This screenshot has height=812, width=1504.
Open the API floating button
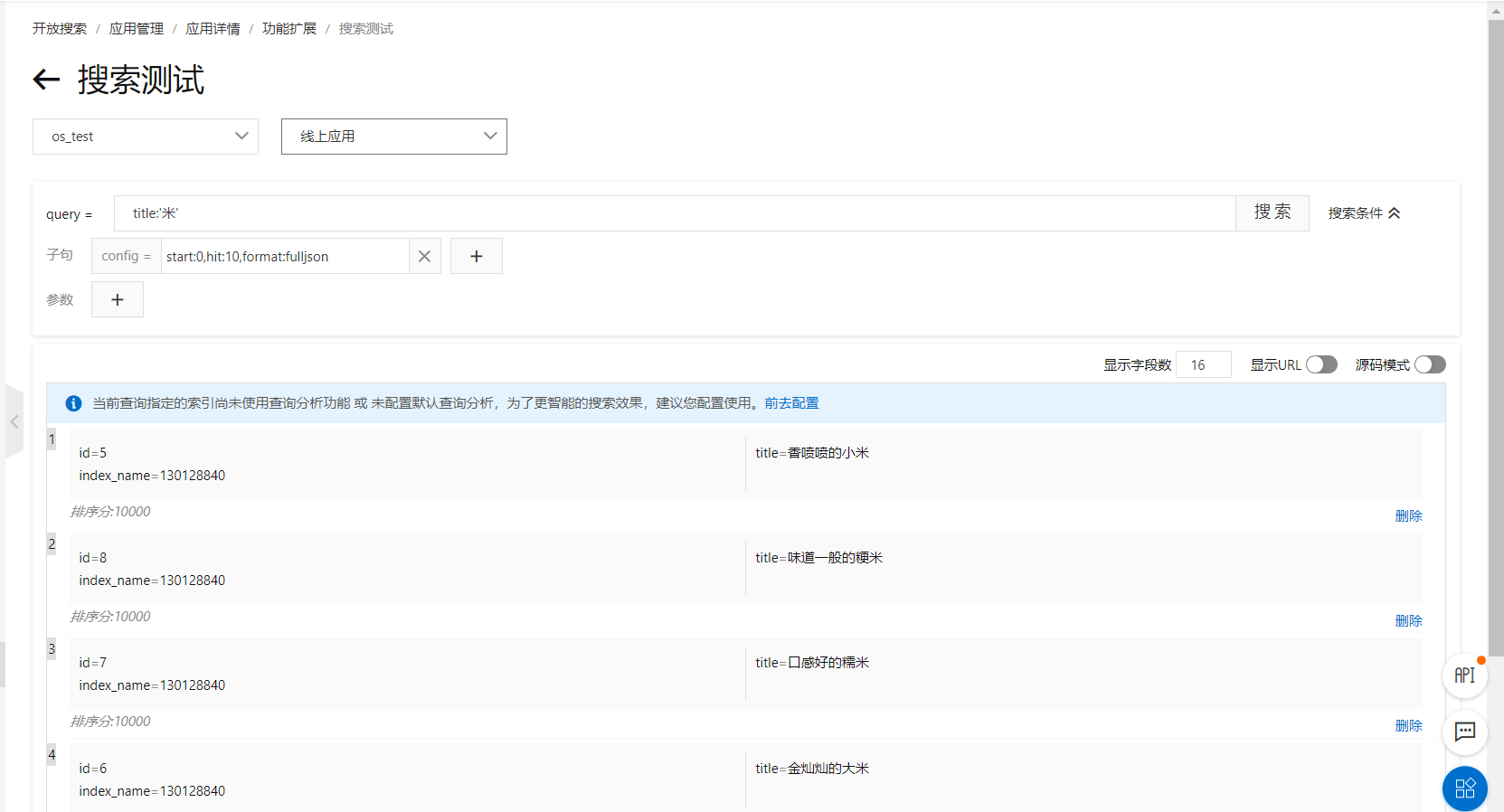[x=1465, y=675]
